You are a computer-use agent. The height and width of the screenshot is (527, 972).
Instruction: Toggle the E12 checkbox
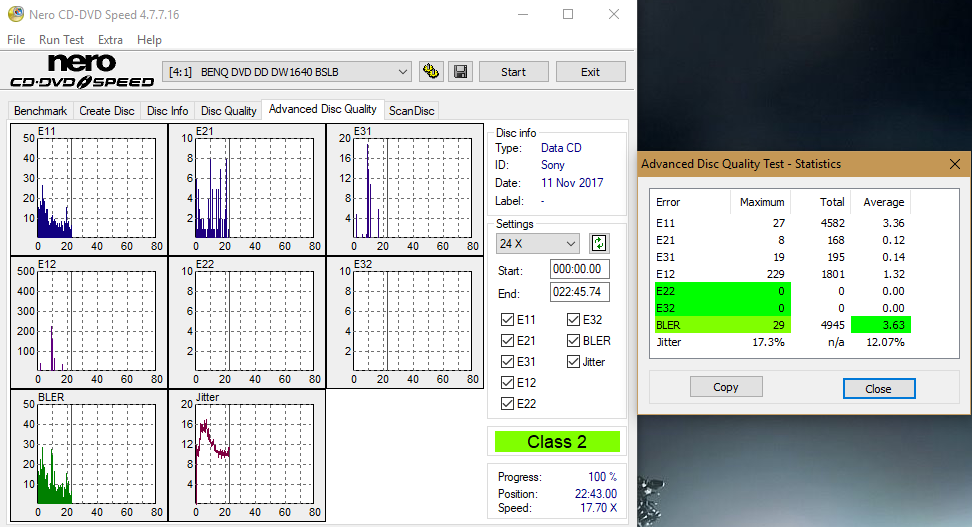pyautogui.click(x=507, y=383)
